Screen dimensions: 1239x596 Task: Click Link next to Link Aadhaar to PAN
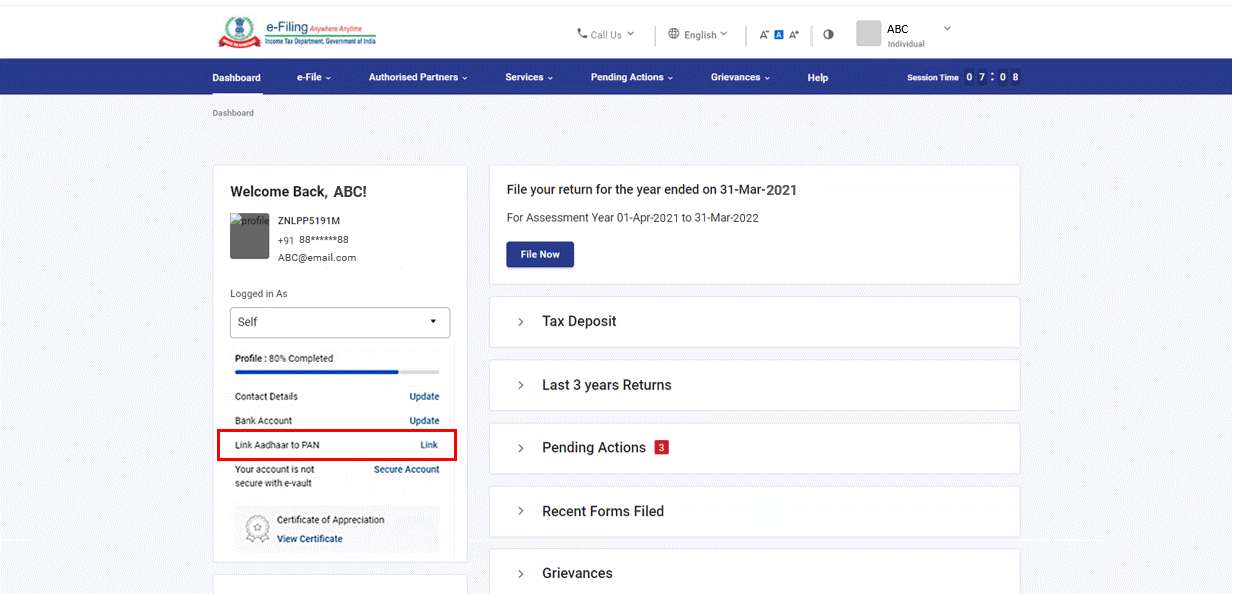pos(428,445)
